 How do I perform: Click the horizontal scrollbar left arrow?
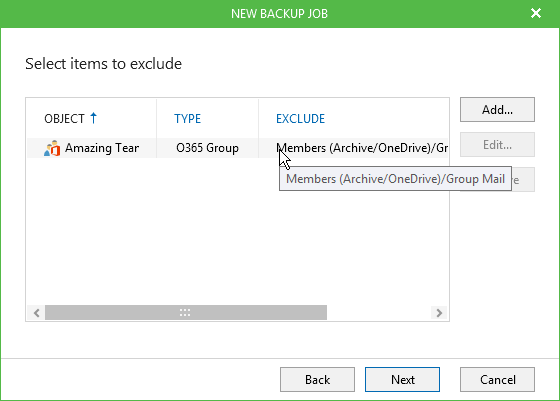pos(36,313)
